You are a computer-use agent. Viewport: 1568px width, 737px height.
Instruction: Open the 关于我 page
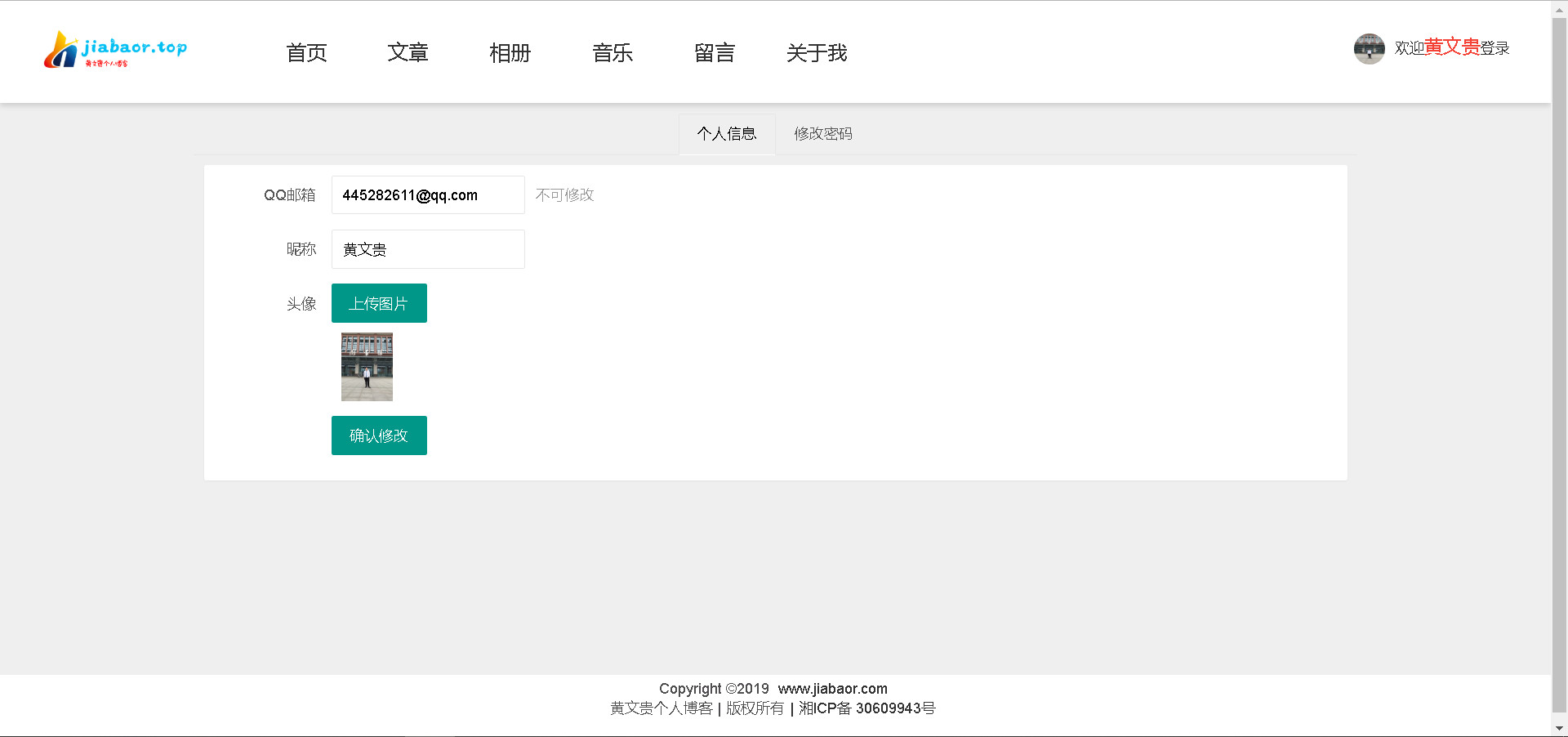point(817,53)
